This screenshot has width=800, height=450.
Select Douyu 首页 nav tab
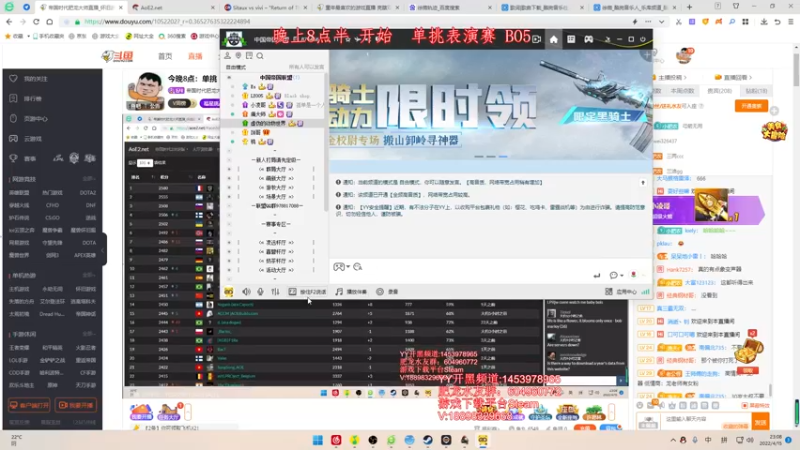click(165, 56)
